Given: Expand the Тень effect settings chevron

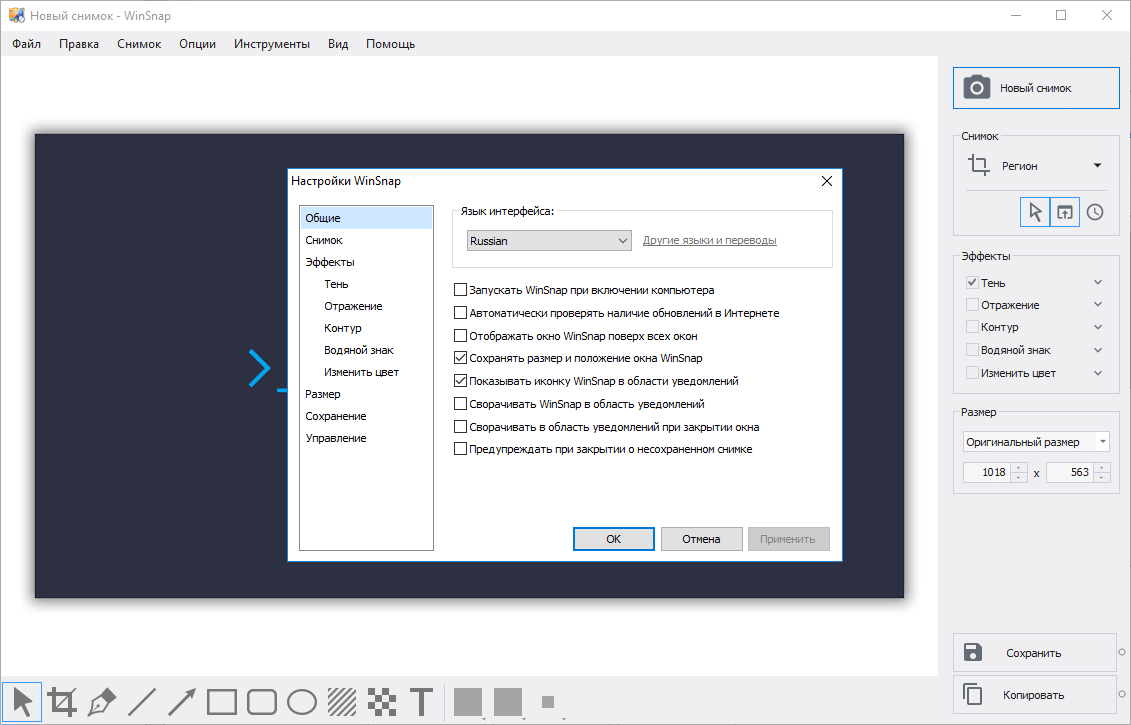Looking at the screenshot, I should (1098, 282).
